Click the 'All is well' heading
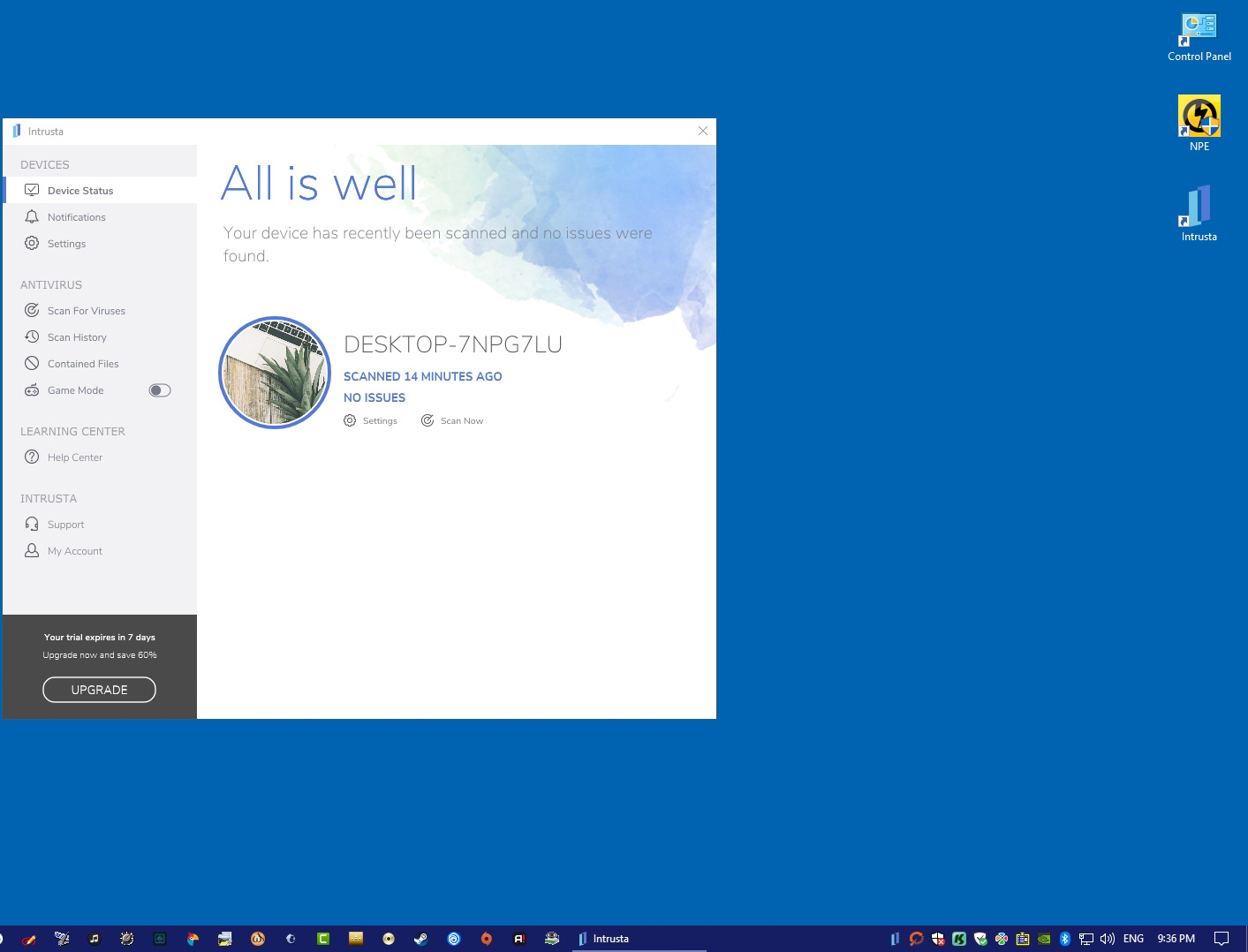Image resolution: width=1248 pixels, height=952 pixels. 319,183
